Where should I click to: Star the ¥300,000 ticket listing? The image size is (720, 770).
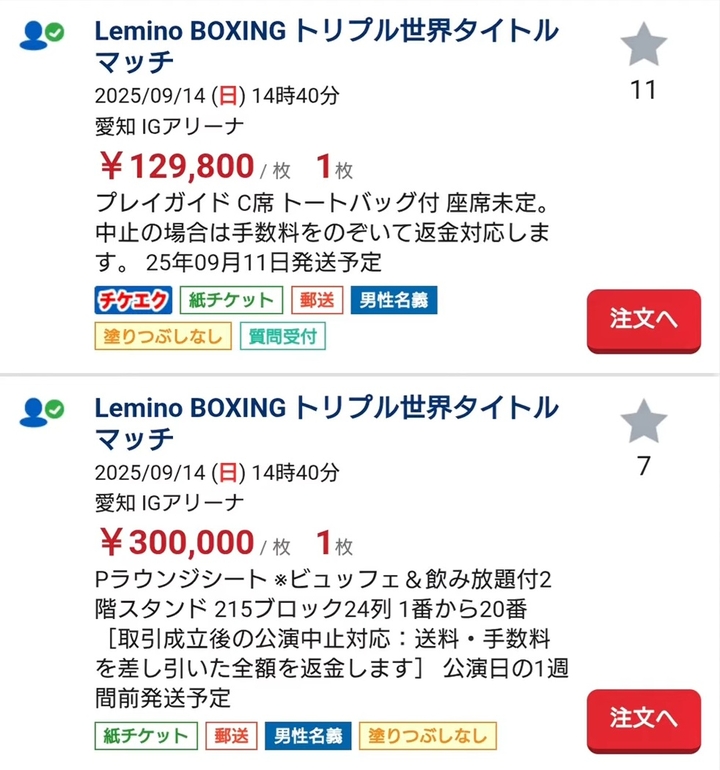(x=643, y=421)
